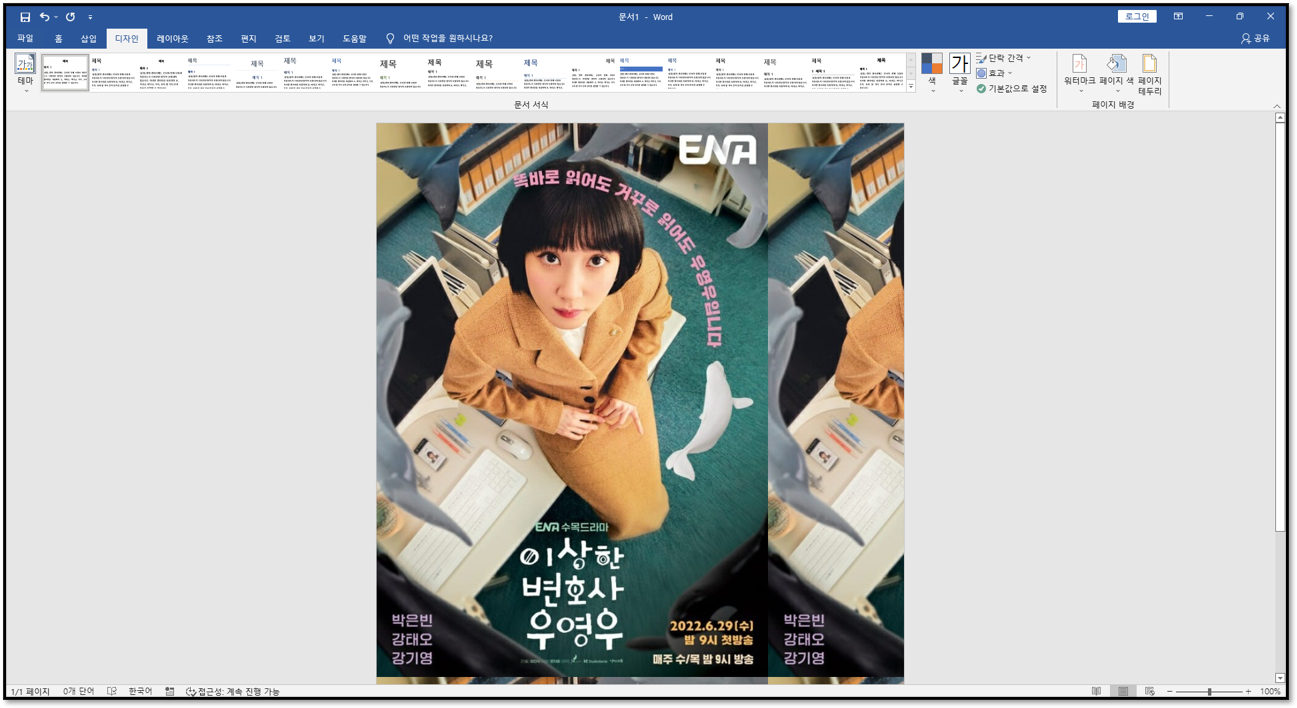Click the vertical scrollbar up arrow
1297x708 pixels.
(1280, 118)
